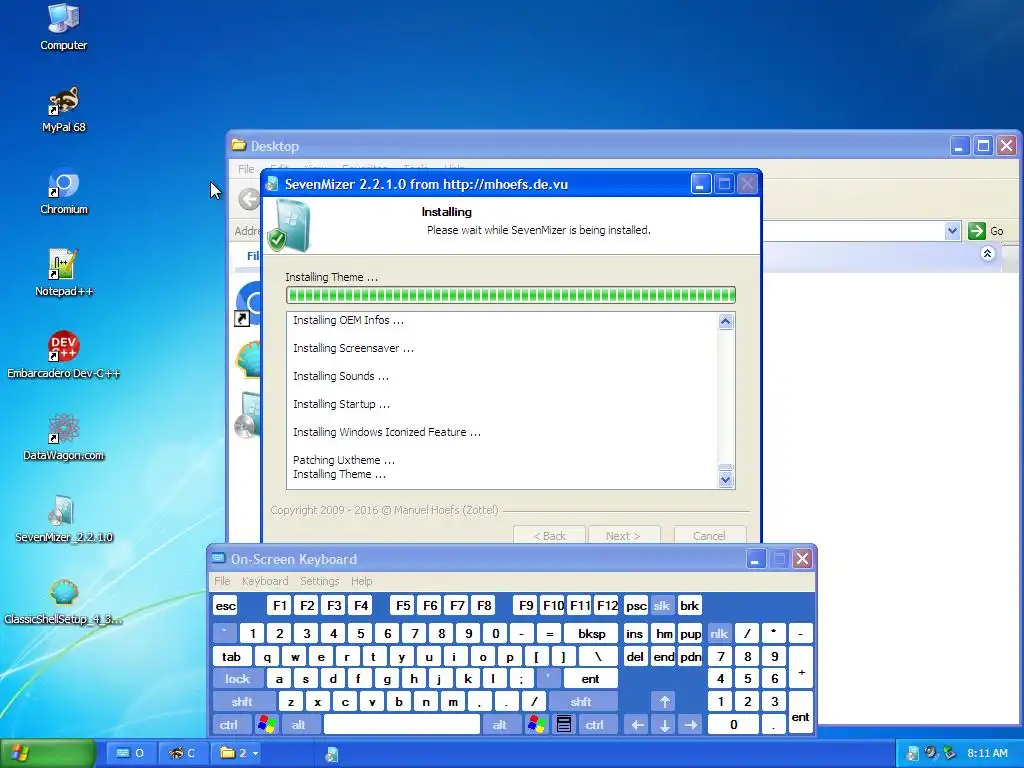Toggle the right shft key
The height and width of the screenshot is (768, 1024).
coord(581,702)
